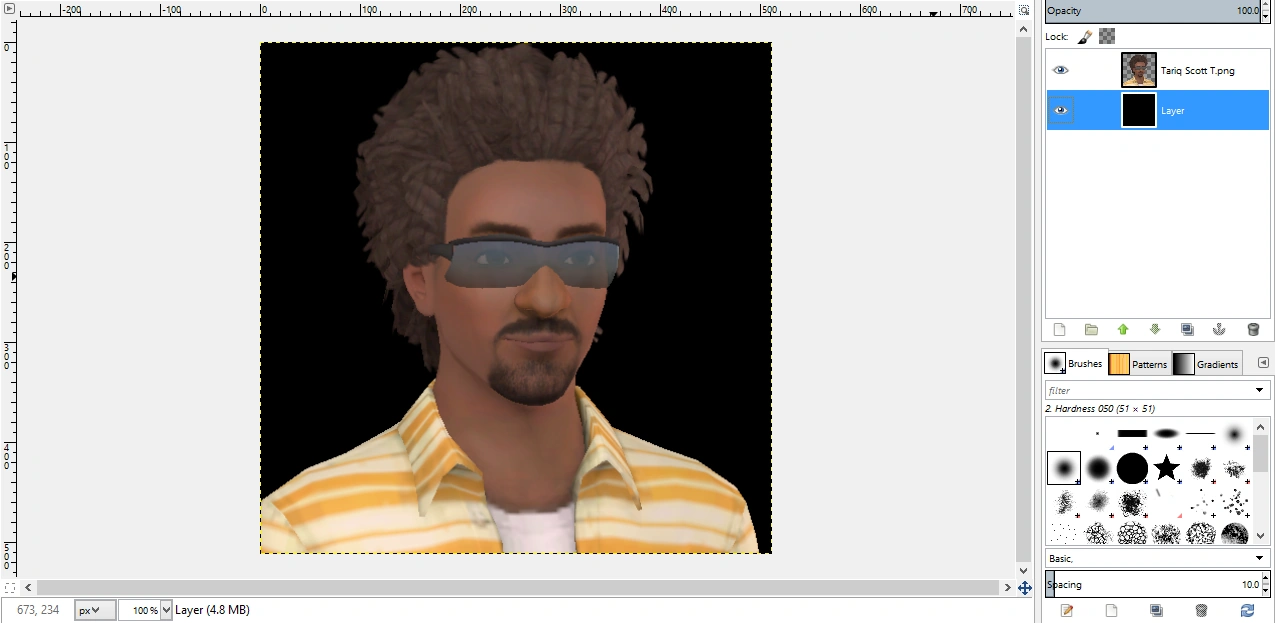Lower layer with green down arrow
The image size is (1275, 623).
pyautogui.click(x=1155, y=329)
